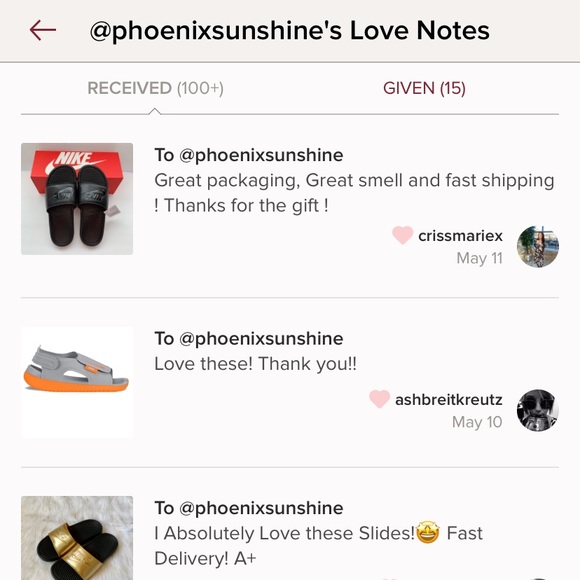This screenshot has width=580, height=580.
Task: Switch to the GIVEN (15) tab
Action: (x=424, y=88)
